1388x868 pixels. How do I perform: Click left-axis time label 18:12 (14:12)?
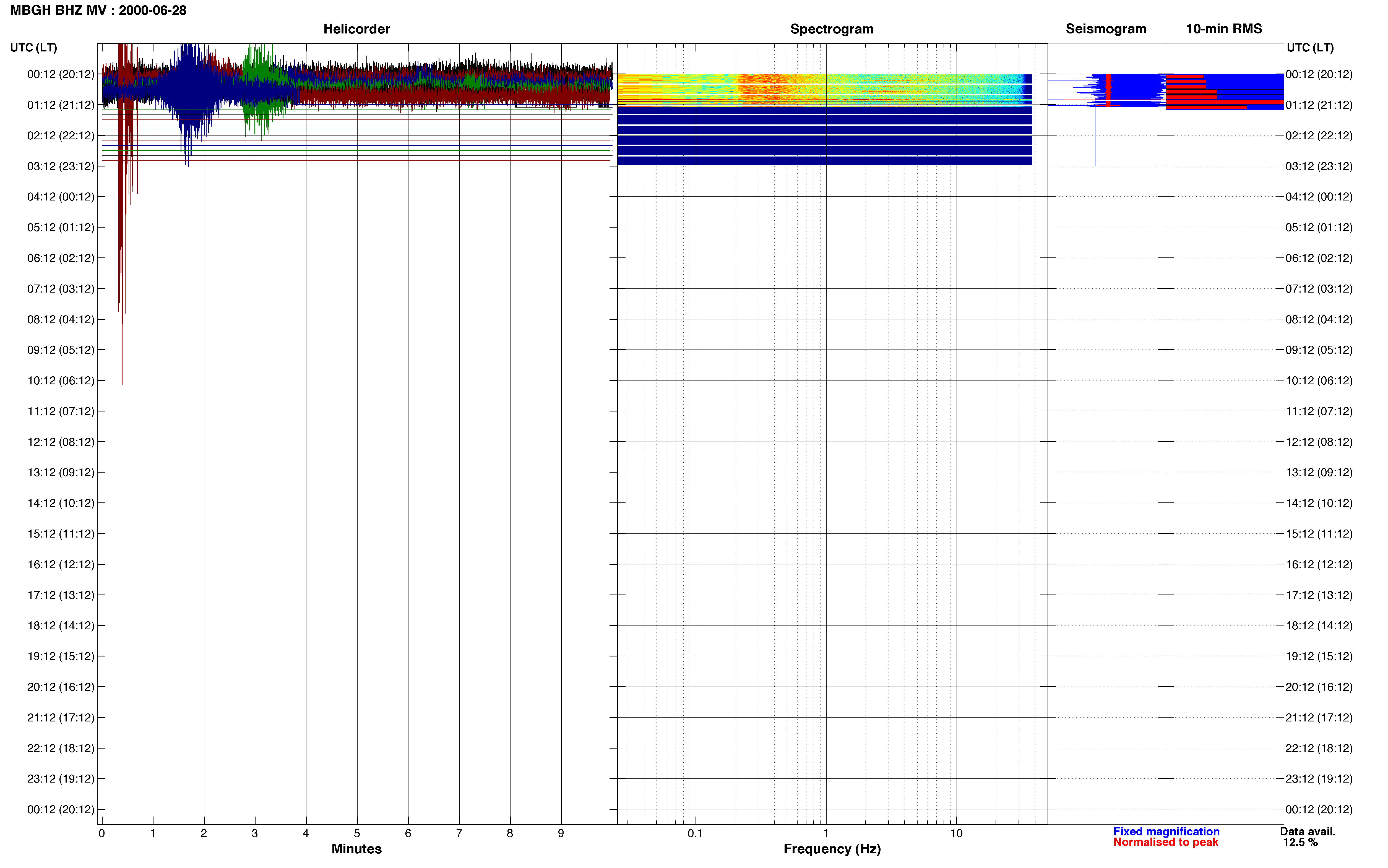point(61,626)
